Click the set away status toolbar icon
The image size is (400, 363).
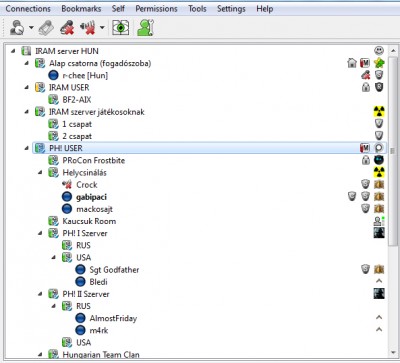(x=17, y=28)
